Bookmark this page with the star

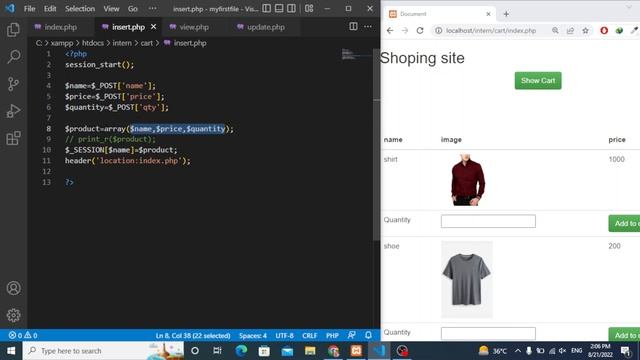pos(585,31)
